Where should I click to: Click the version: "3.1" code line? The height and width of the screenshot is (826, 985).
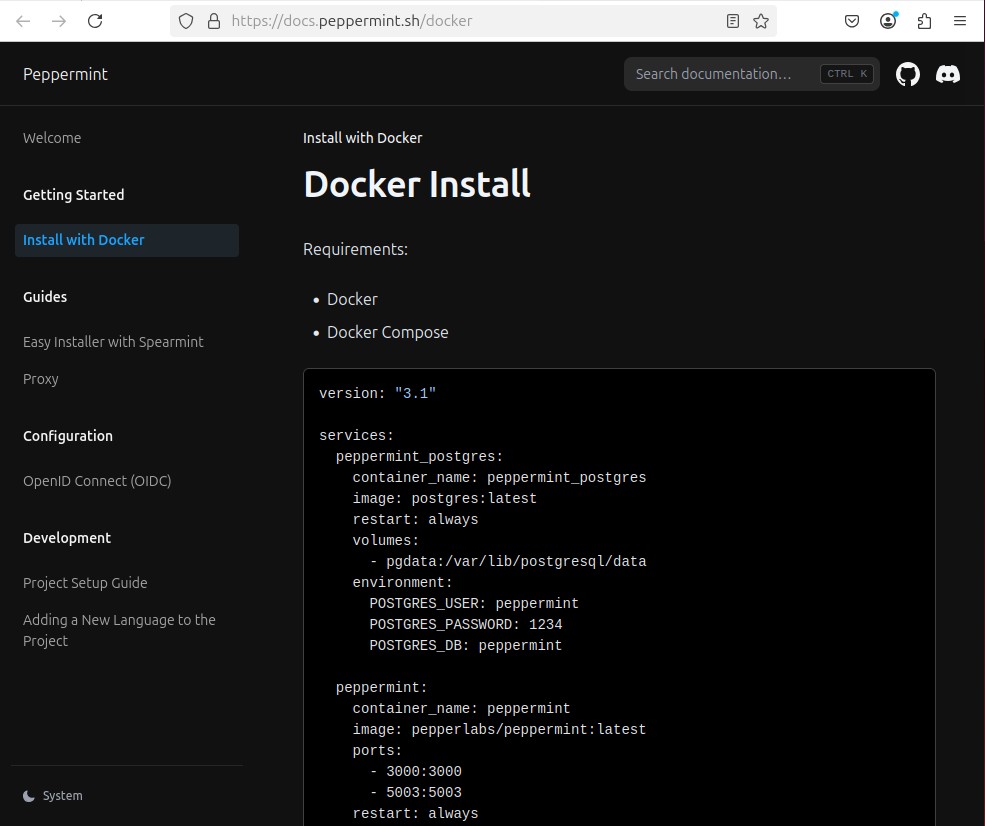click(378, 394)
